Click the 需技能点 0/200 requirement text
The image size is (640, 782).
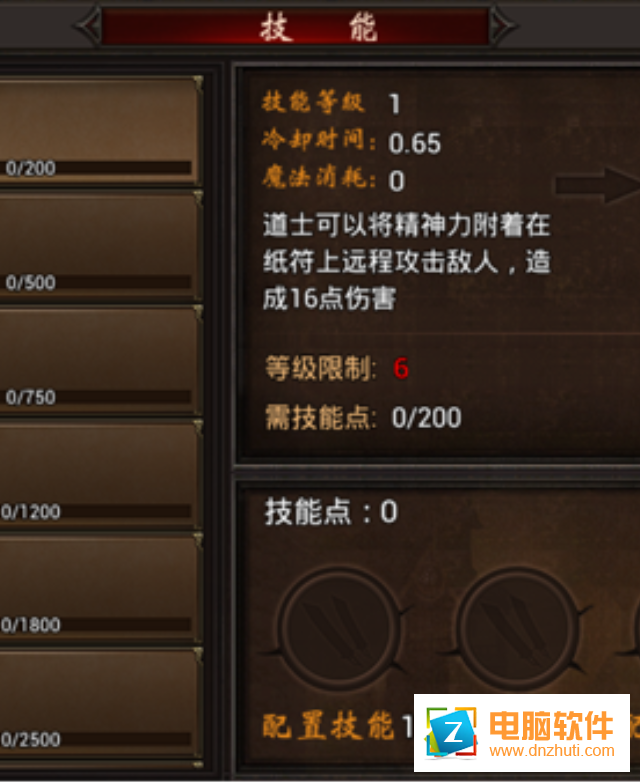363,417
